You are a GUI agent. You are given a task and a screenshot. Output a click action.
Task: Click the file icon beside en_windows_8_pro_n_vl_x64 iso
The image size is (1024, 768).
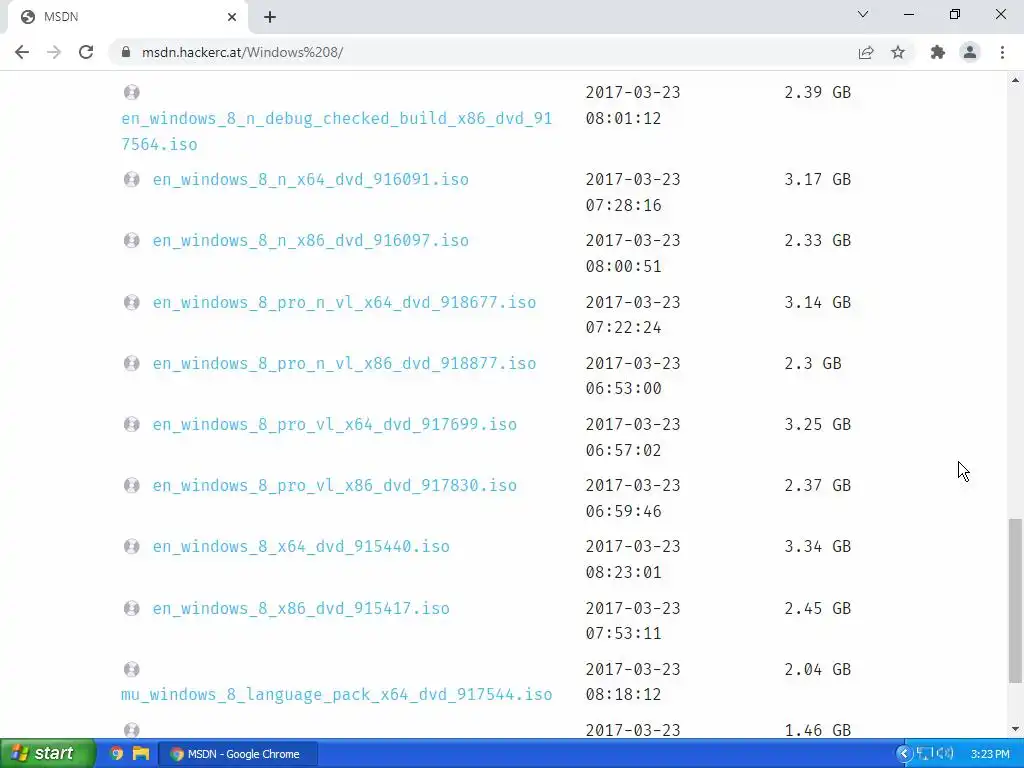[x=131, y=302]
